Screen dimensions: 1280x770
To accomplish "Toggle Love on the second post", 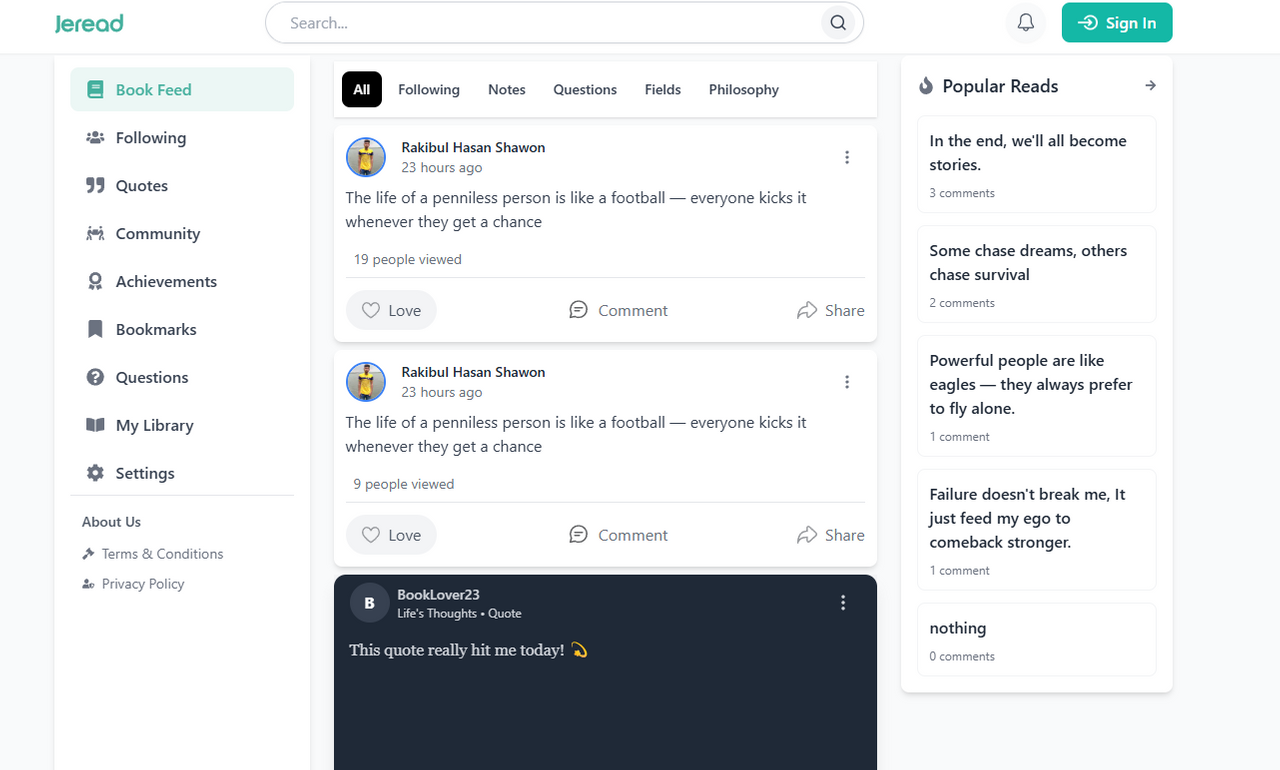I will [391, 535].
